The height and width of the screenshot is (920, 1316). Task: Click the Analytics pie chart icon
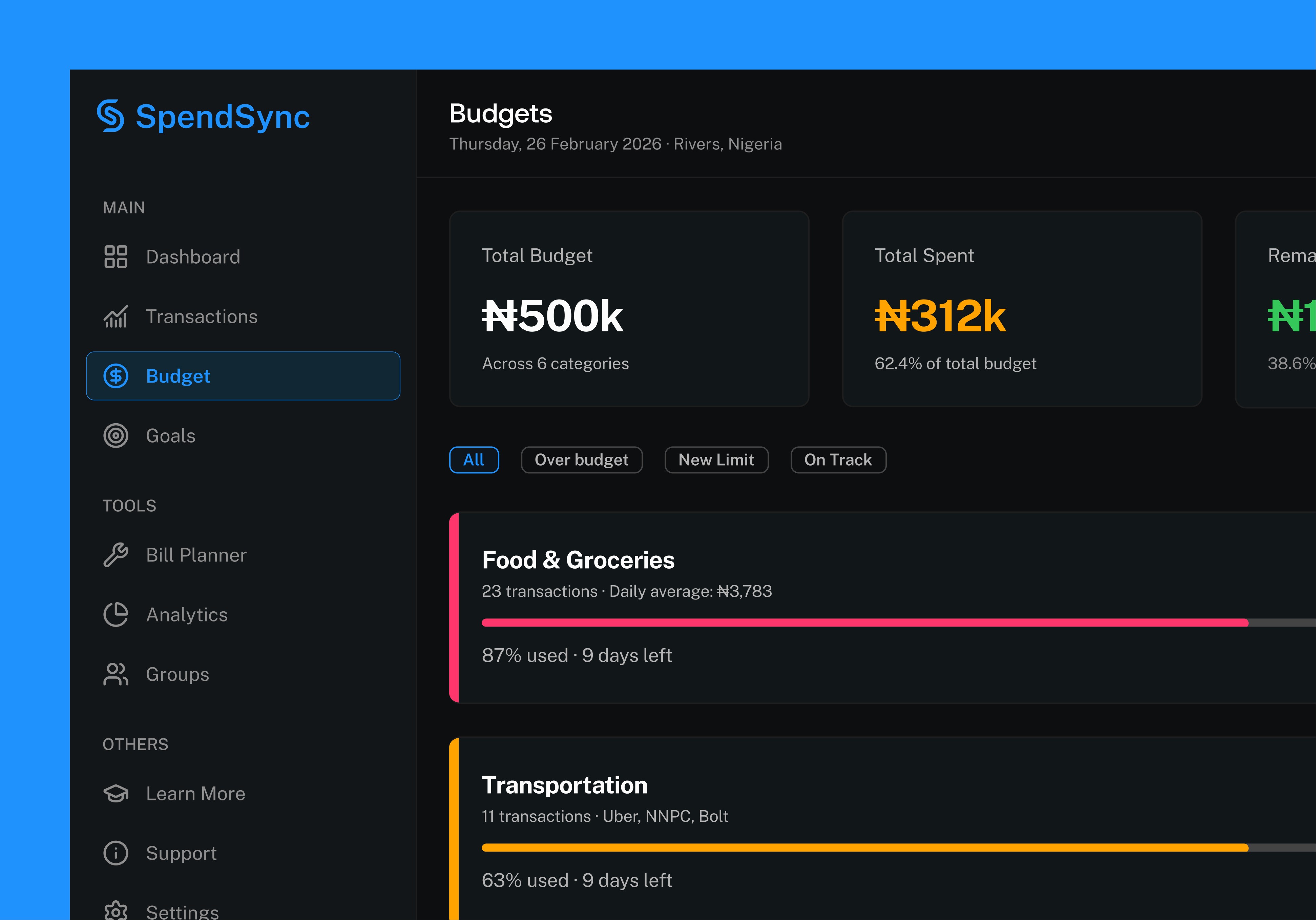click(116, 614)
